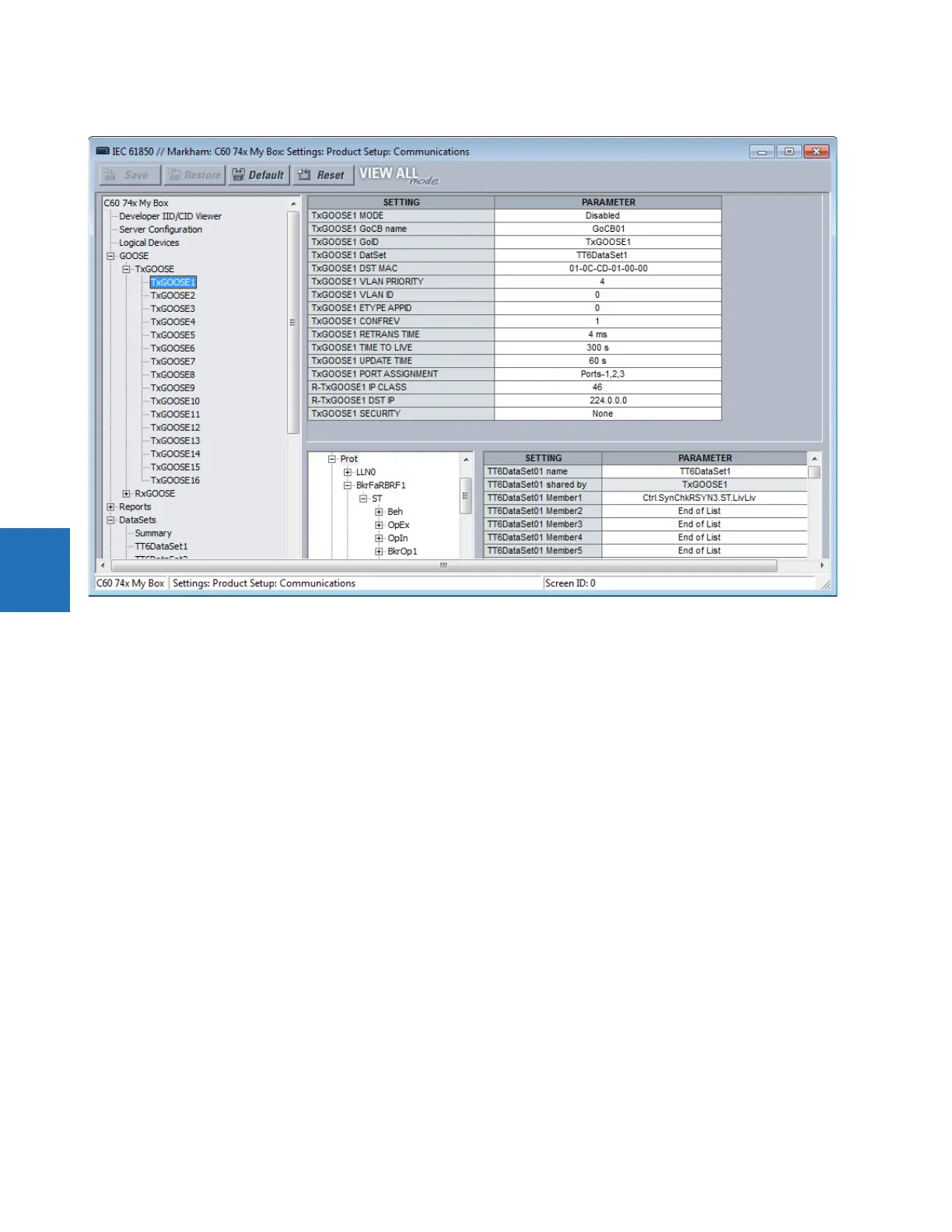Viewport: 952px width, 1232px height.
Task: Click the member tree scroll up arrow
Action: (x=466, y=460)
